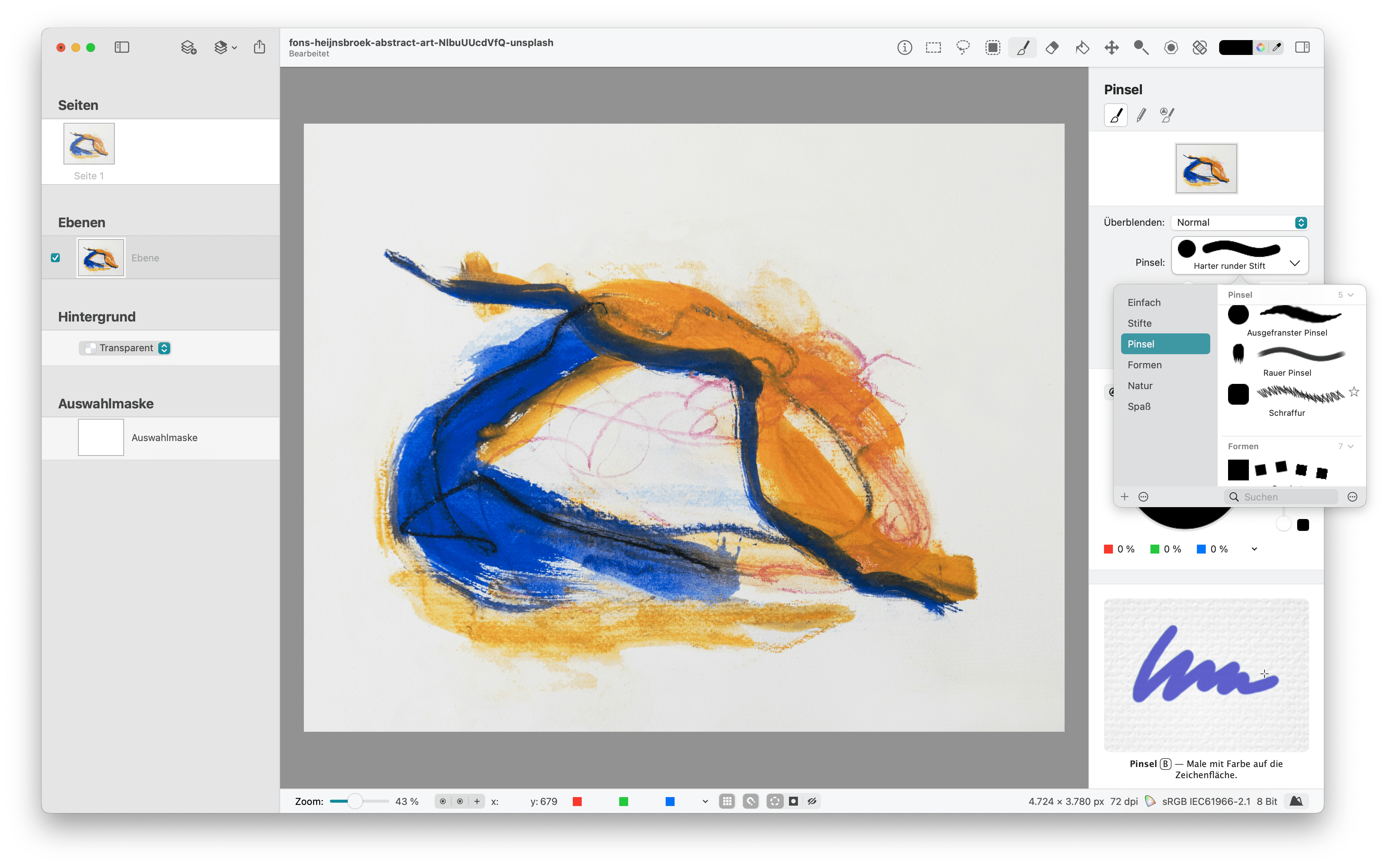Open the Harter runder Stift brush picker

pos(1240,255)
